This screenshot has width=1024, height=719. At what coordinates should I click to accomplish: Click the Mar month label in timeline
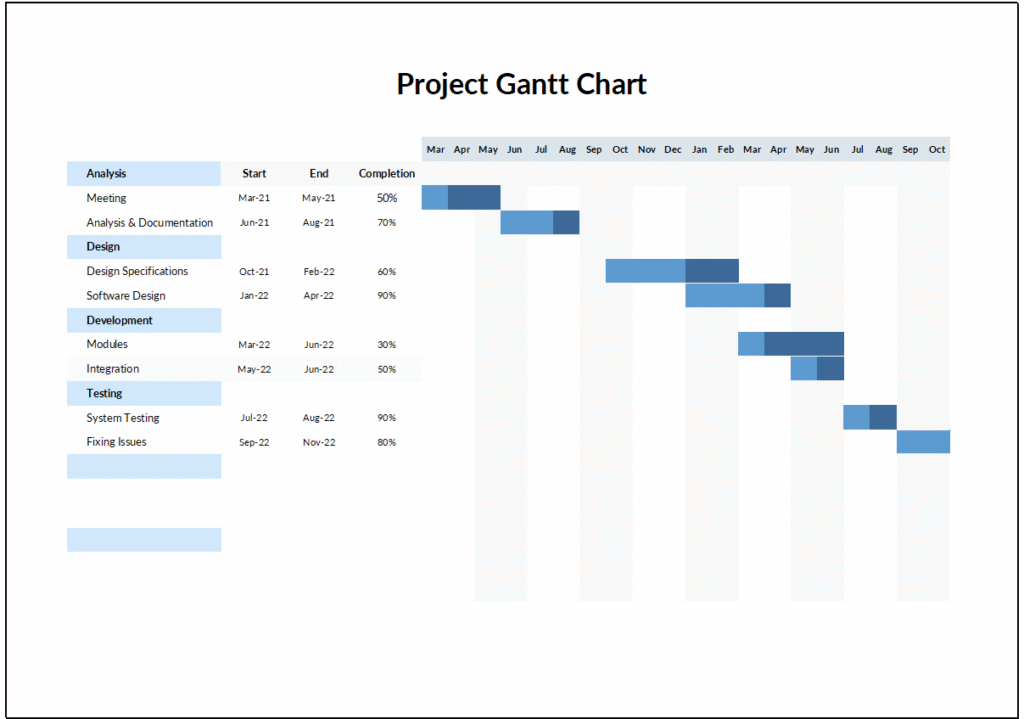point(435,148)
